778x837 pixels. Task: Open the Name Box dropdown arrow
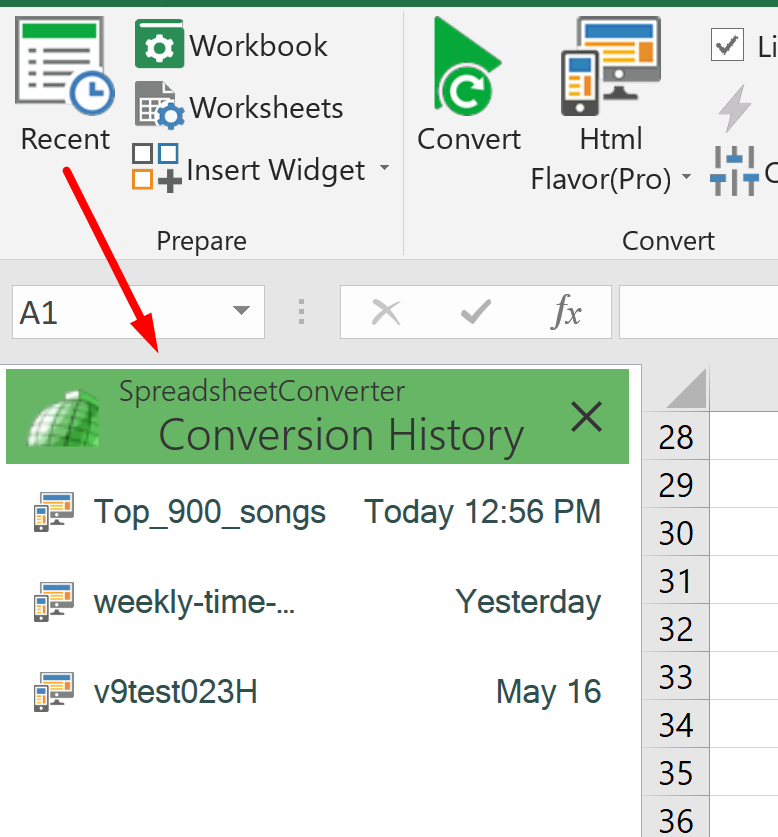point(241,311)
